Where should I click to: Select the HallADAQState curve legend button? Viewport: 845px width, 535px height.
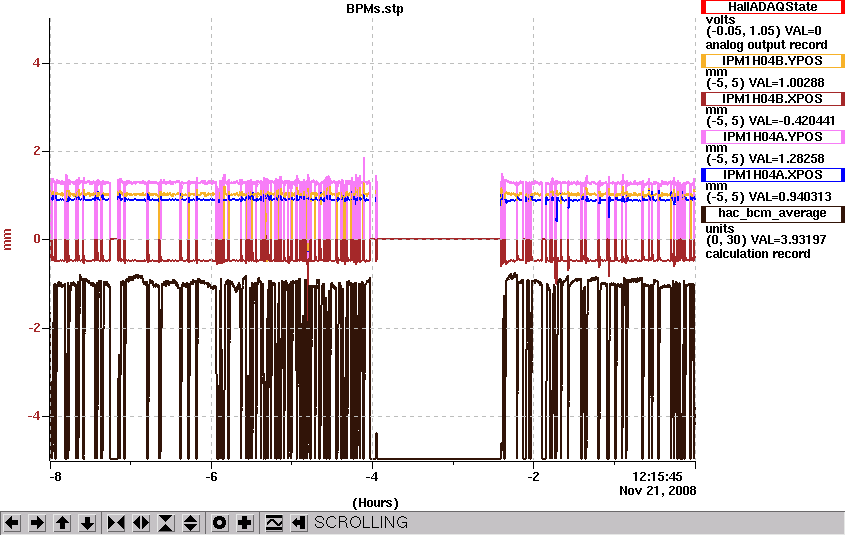click(772, 7)
